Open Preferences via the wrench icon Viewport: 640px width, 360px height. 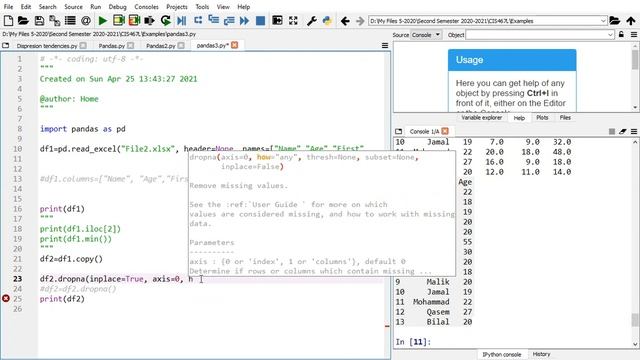point(311,20)
